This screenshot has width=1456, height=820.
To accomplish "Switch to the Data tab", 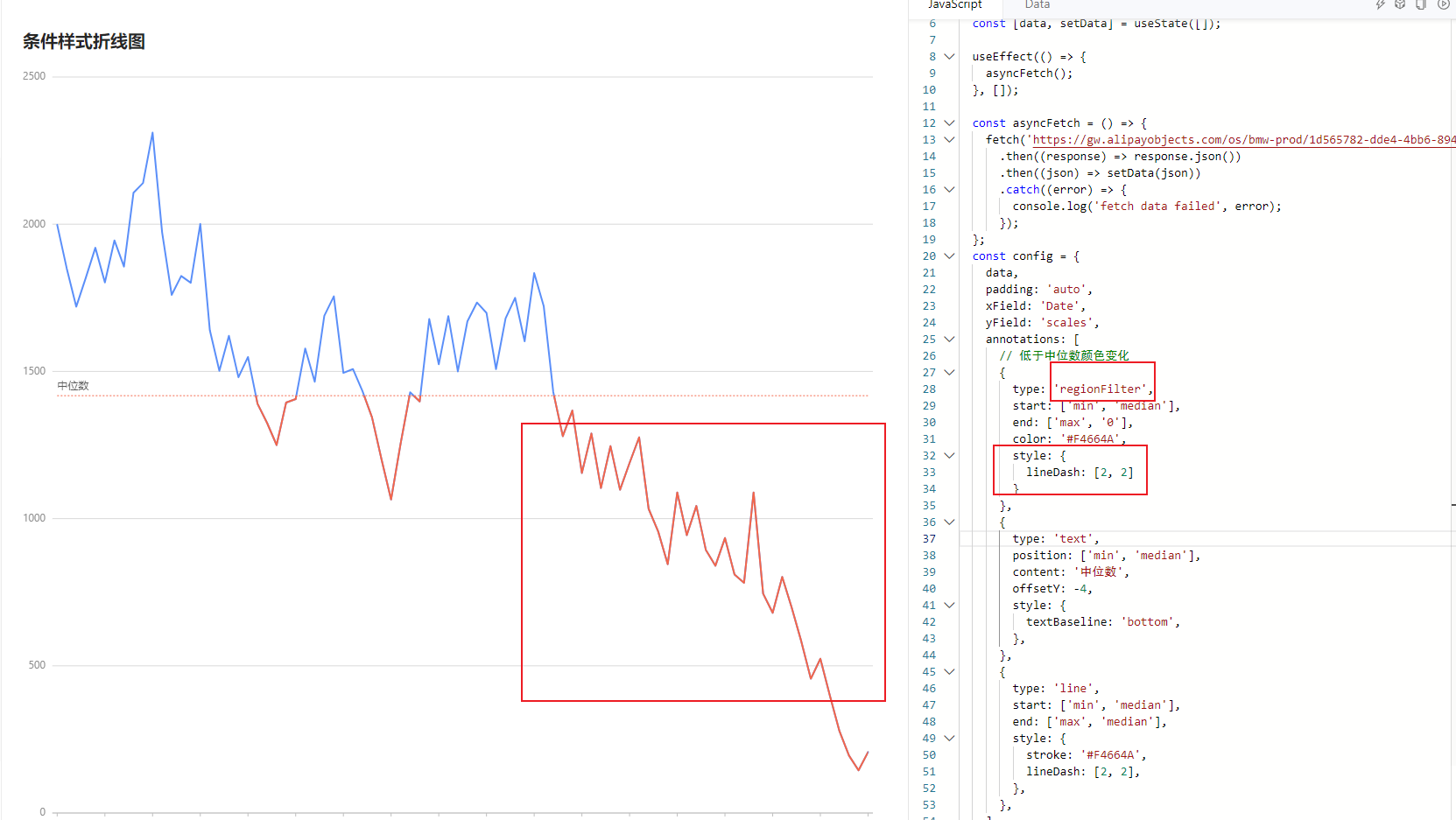I will (1037, 5).
